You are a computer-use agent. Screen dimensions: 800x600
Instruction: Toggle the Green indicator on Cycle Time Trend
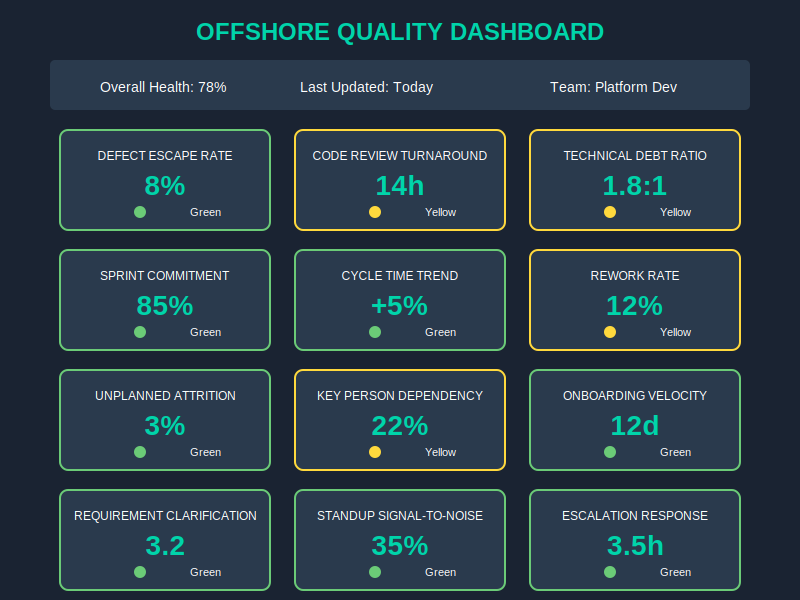[375, 332]
